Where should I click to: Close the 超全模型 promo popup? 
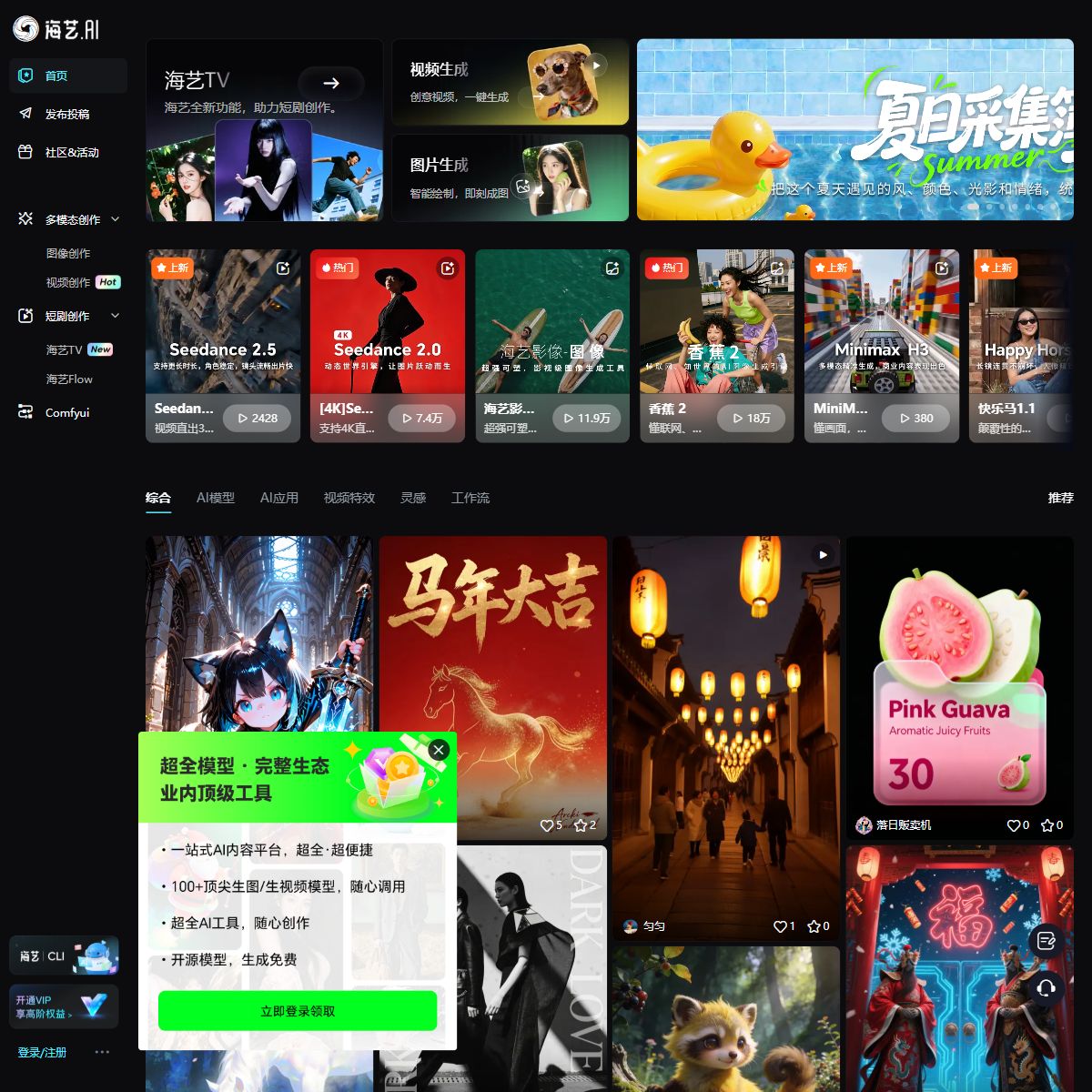[x=439, y=750]
